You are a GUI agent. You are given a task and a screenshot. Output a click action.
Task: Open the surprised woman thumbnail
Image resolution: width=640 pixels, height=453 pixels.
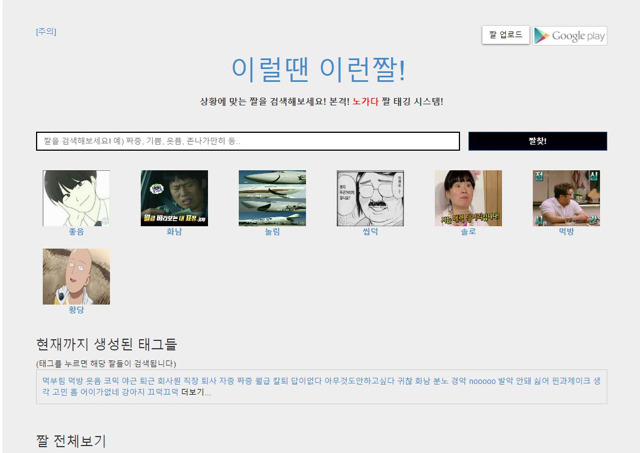468,198
